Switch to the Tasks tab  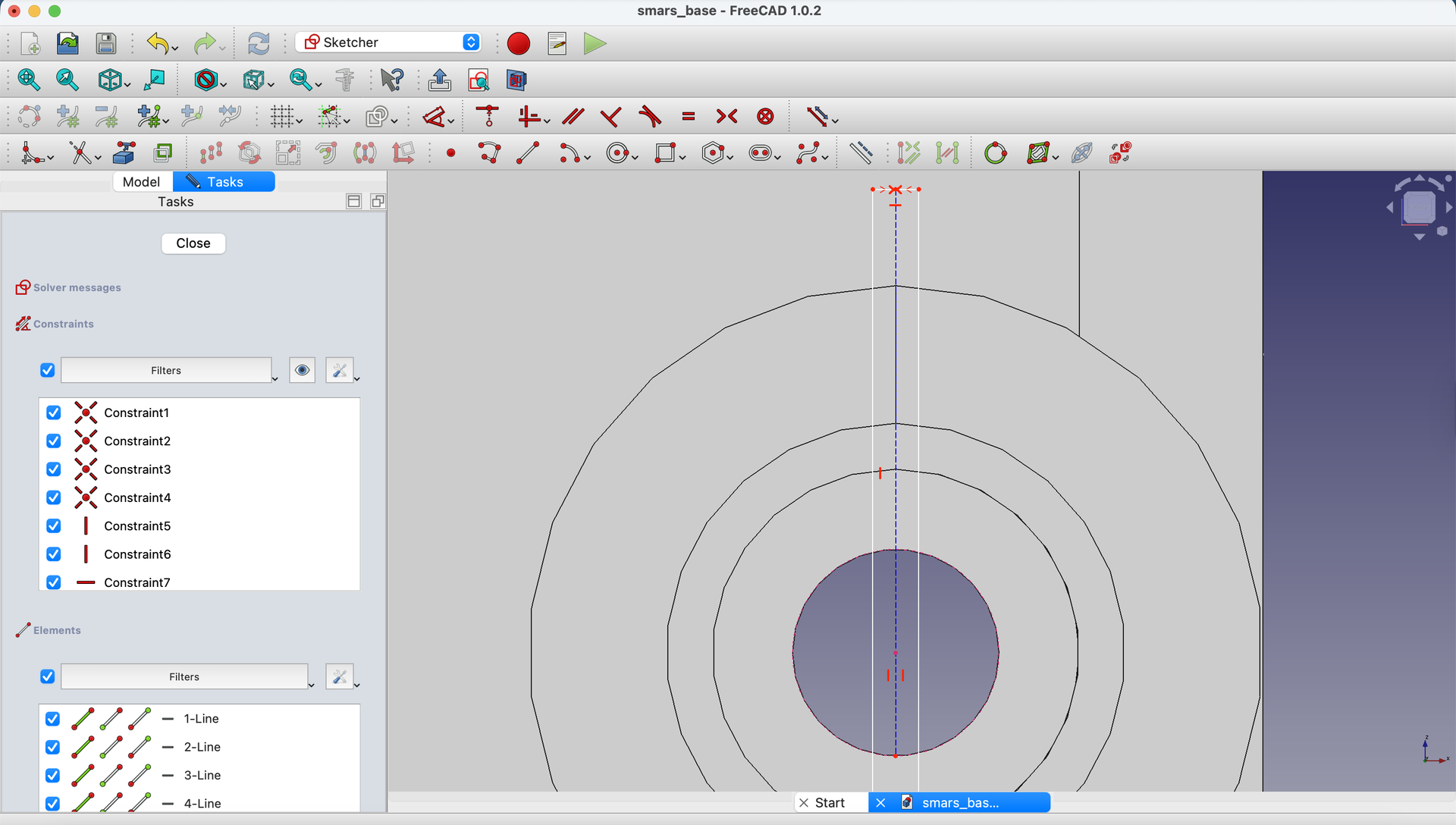pyautogui.click(x=224, y=182)
